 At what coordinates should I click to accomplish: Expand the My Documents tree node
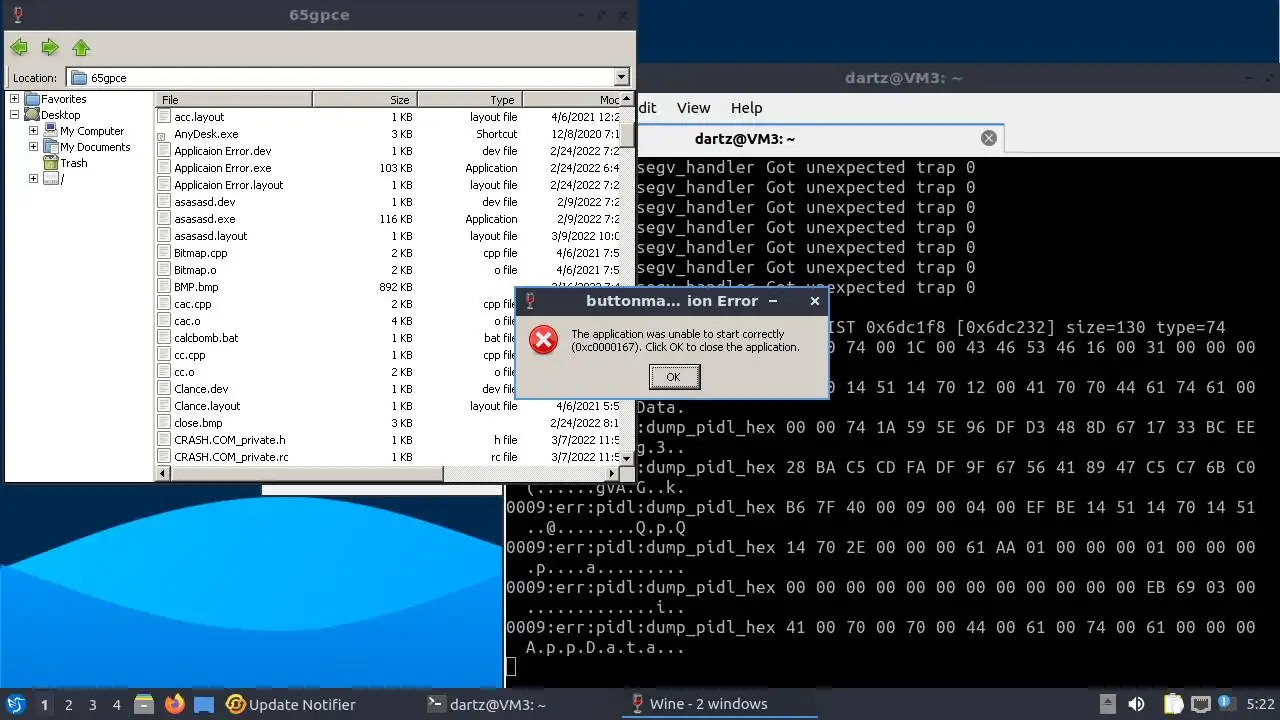(33, 147)
